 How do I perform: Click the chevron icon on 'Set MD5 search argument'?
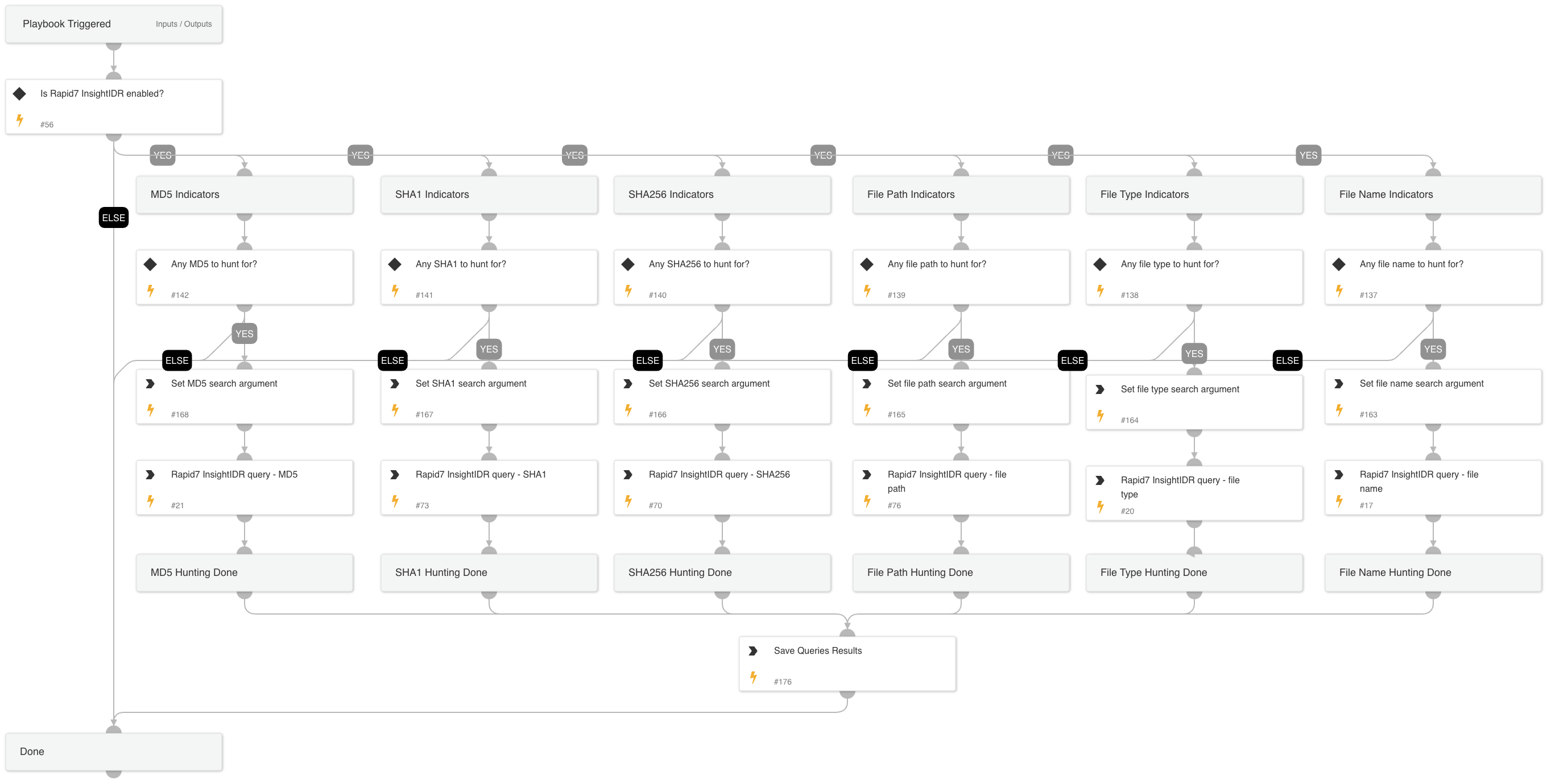(x=151, y=384)
